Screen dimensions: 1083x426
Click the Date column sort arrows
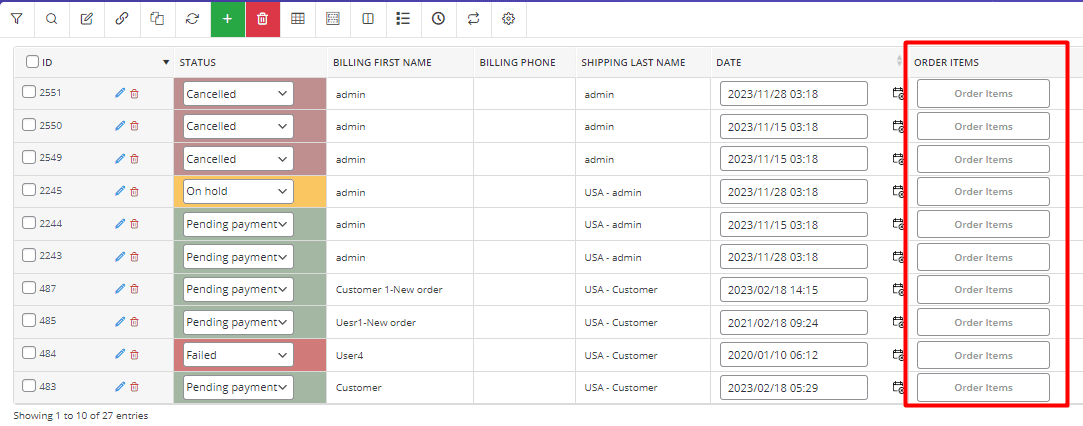coord(899,61)
